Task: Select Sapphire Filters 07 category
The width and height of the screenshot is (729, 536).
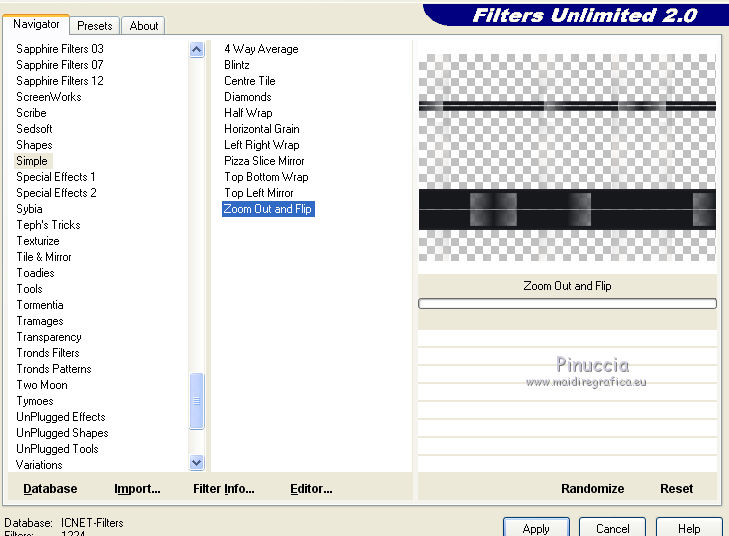Action: pos(60,65)
